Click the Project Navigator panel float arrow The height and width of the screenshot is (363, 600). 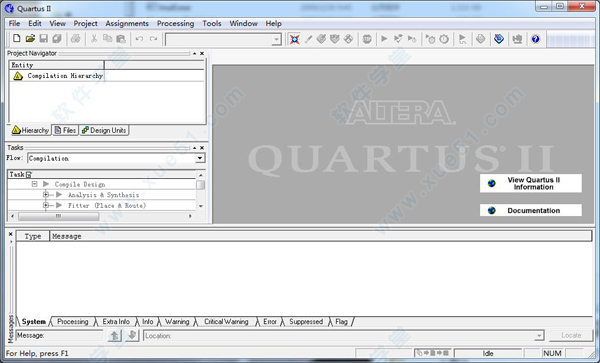coord(194,54)
